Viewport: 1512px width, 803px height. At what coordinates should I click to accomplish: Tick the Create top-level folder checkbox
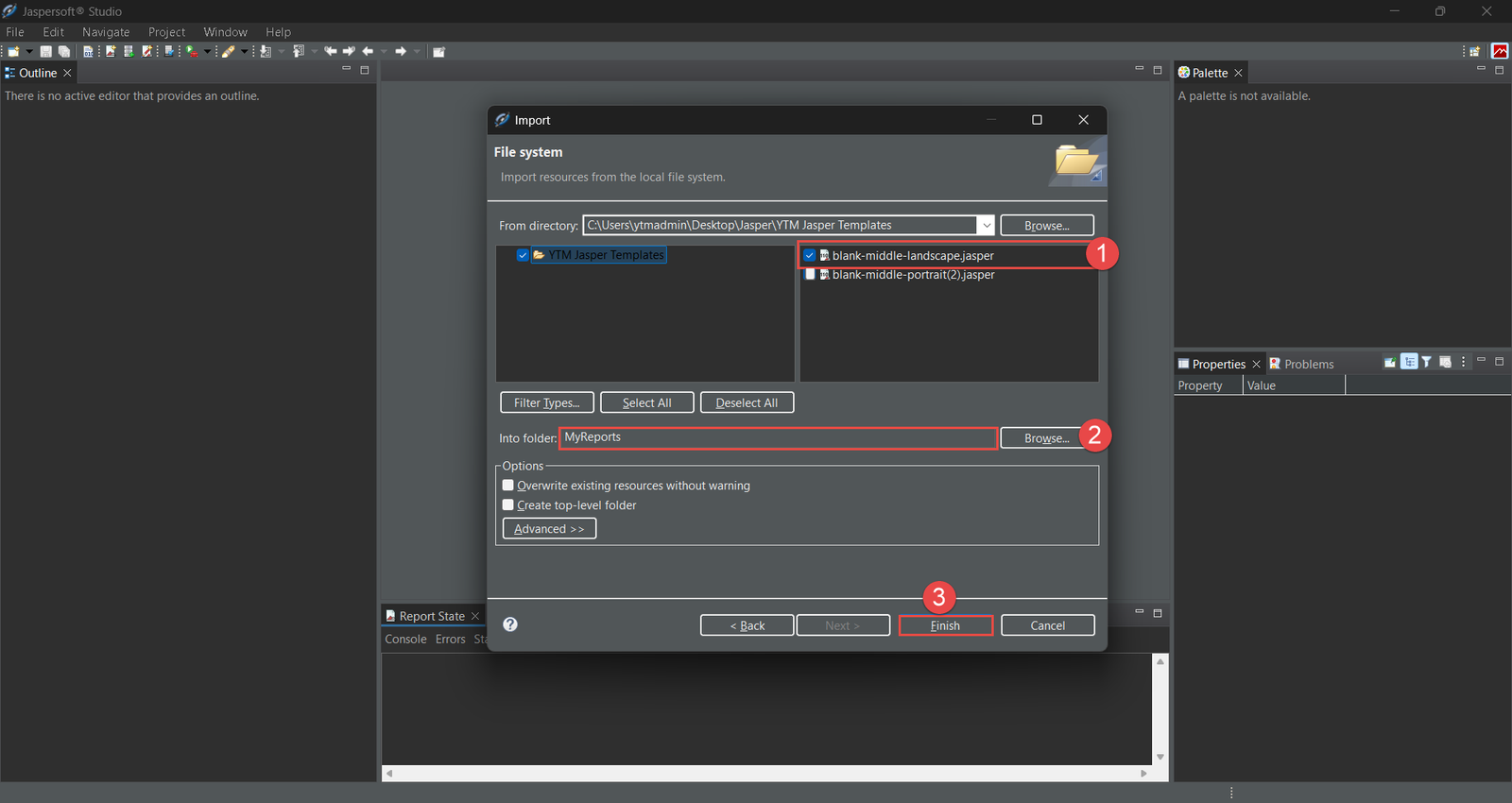click(508, 505)
